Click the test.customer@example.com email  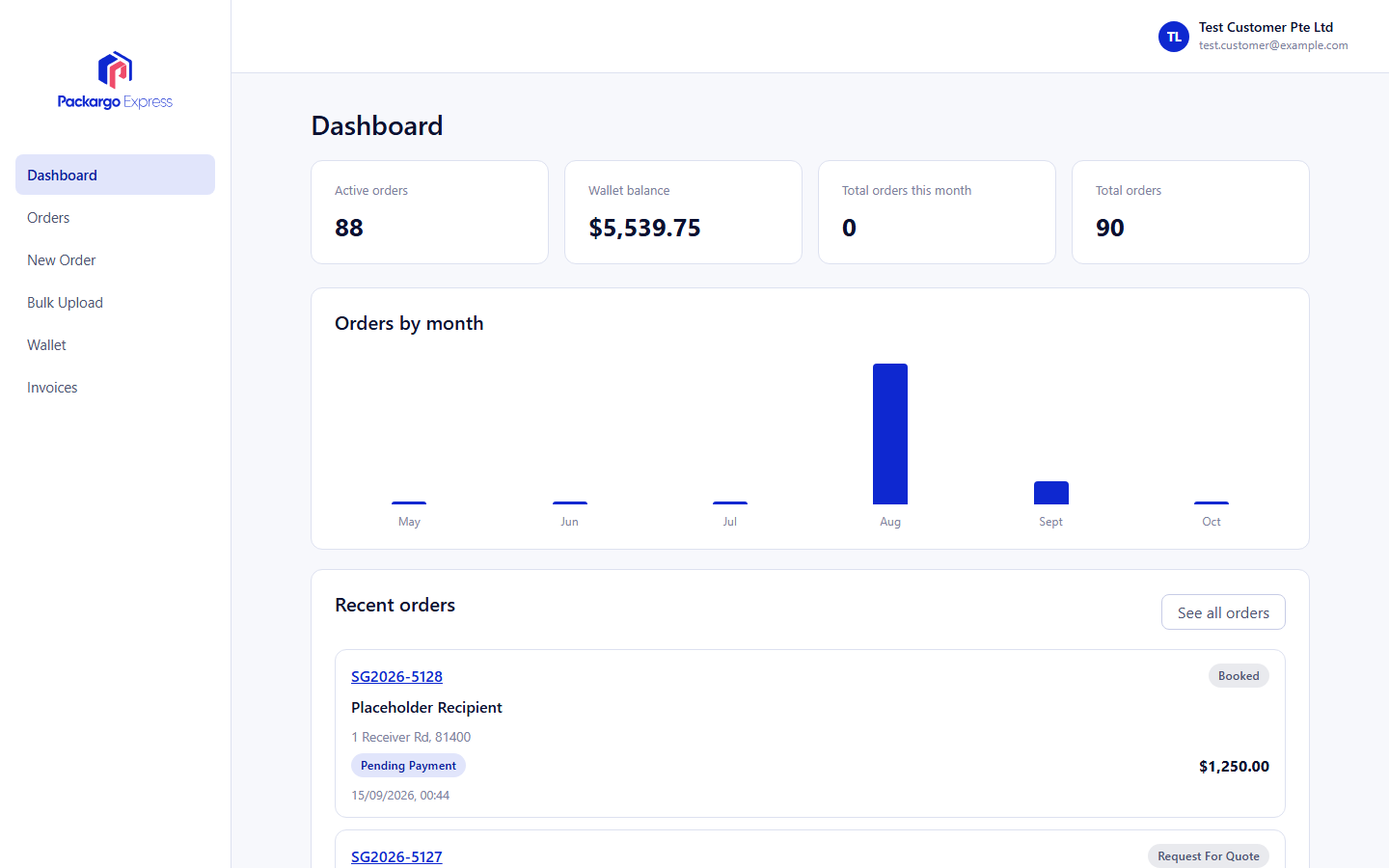click(1273, 45)
